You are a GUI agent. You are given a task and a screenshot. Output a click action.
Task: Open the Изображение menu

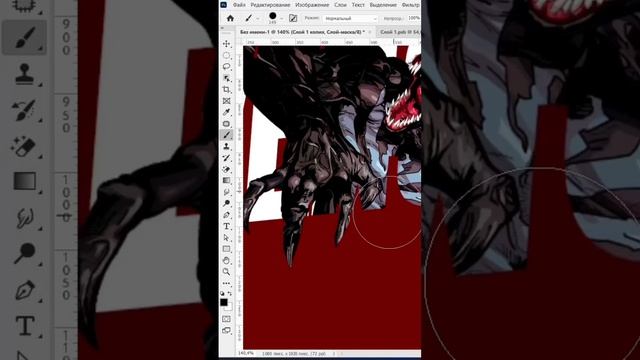[312, 5]
